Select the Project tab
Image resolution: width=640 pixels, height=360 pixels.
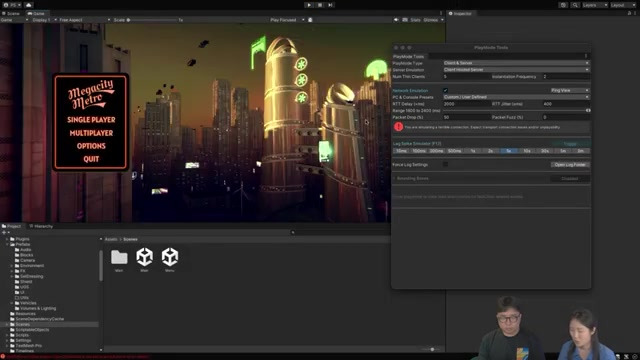11,226
